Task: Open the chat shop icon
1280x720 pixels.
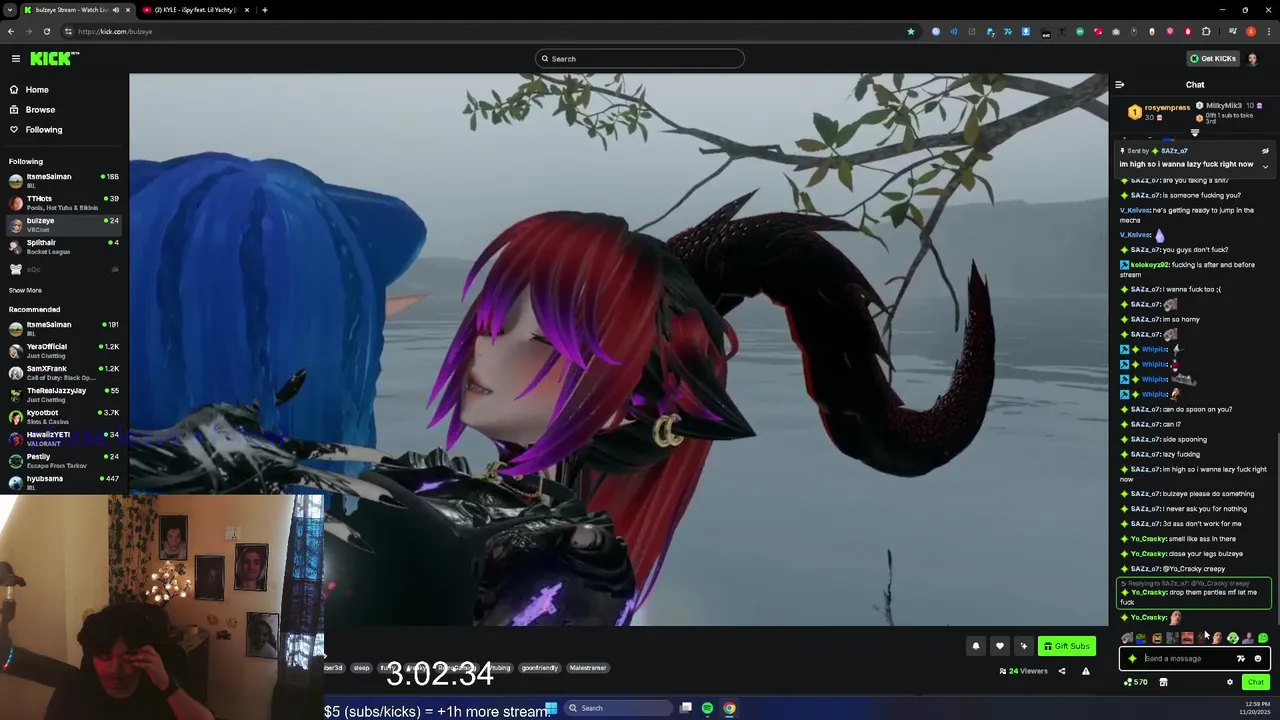Action: 1163,682
